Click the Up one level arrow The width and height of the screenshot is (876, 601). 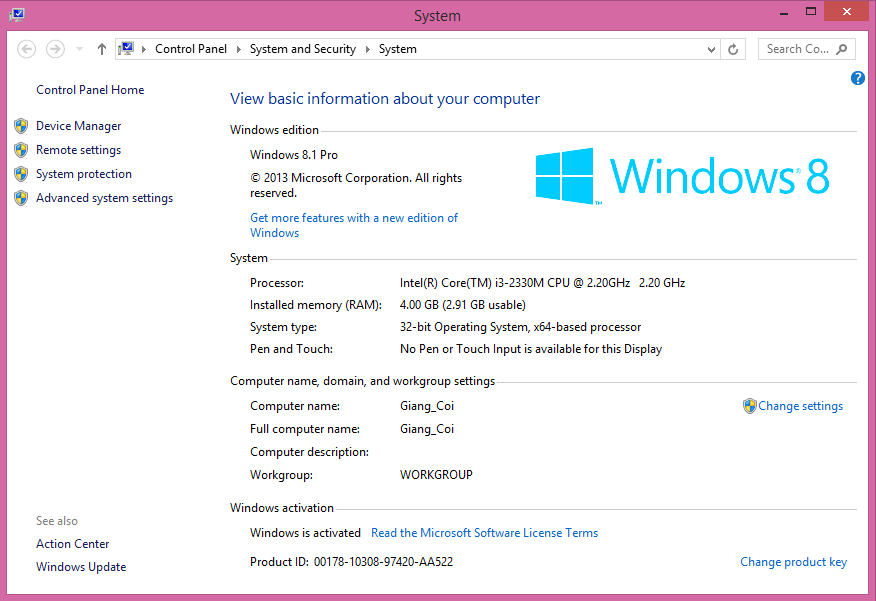tap(101, 48)
